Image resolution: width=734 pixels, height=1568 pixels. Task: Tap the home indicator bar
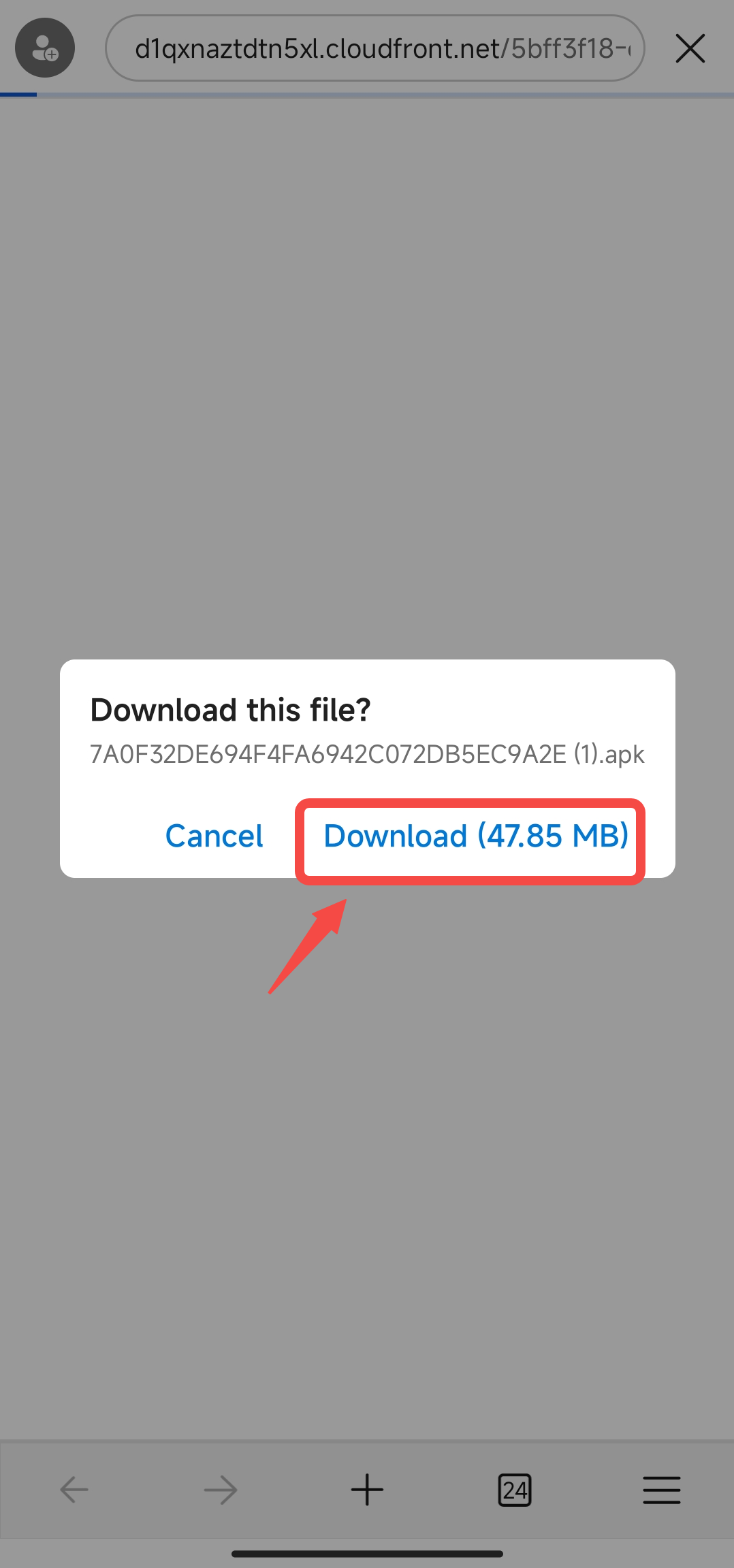[367, 1554]
